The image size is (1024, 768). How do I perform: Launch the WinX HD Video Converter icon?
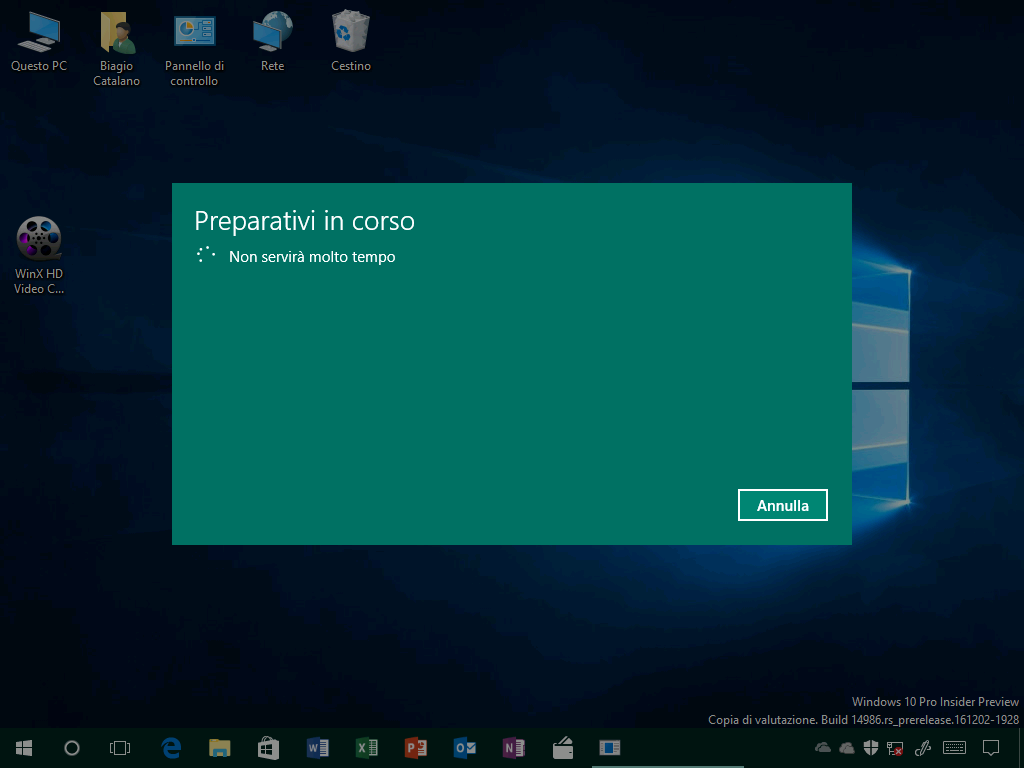[x=39, y=255]
